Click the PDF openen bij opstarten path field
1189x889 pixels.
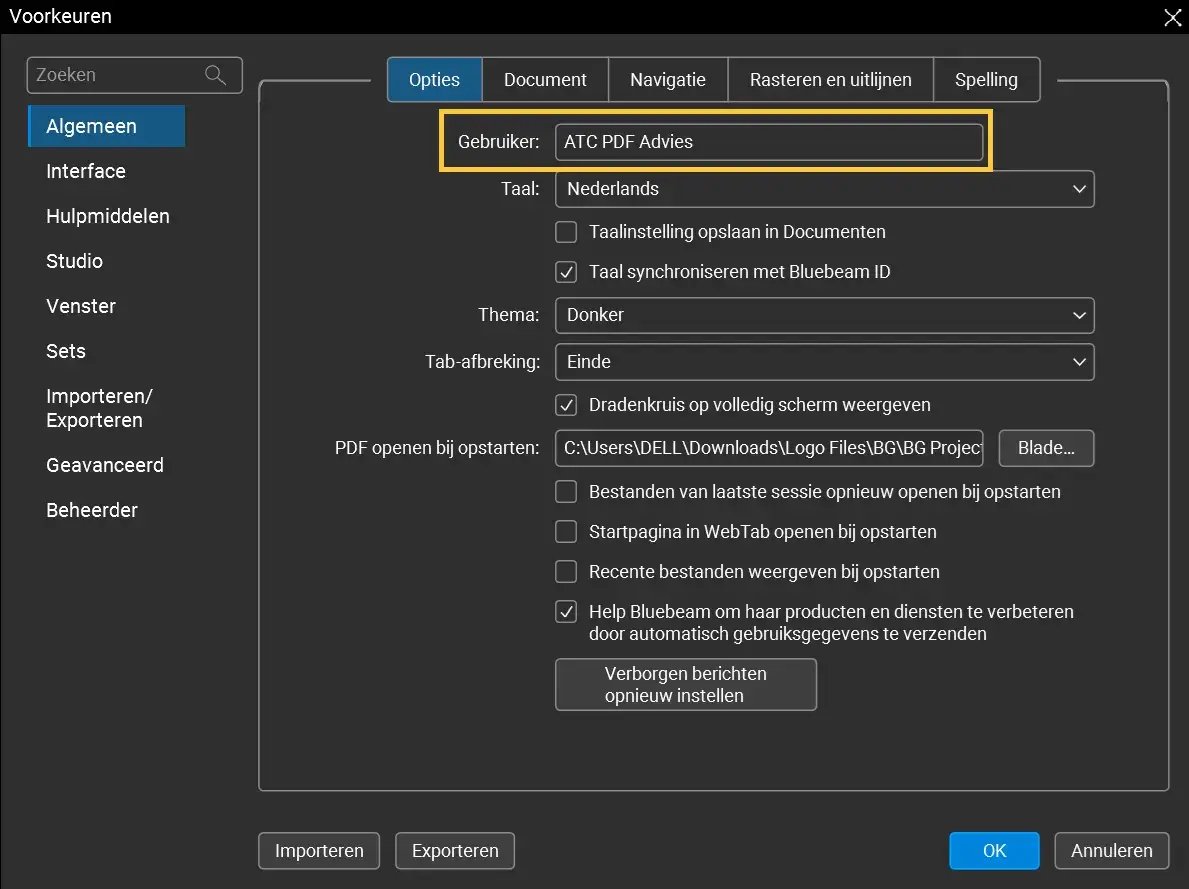click(x=769, y=448)
